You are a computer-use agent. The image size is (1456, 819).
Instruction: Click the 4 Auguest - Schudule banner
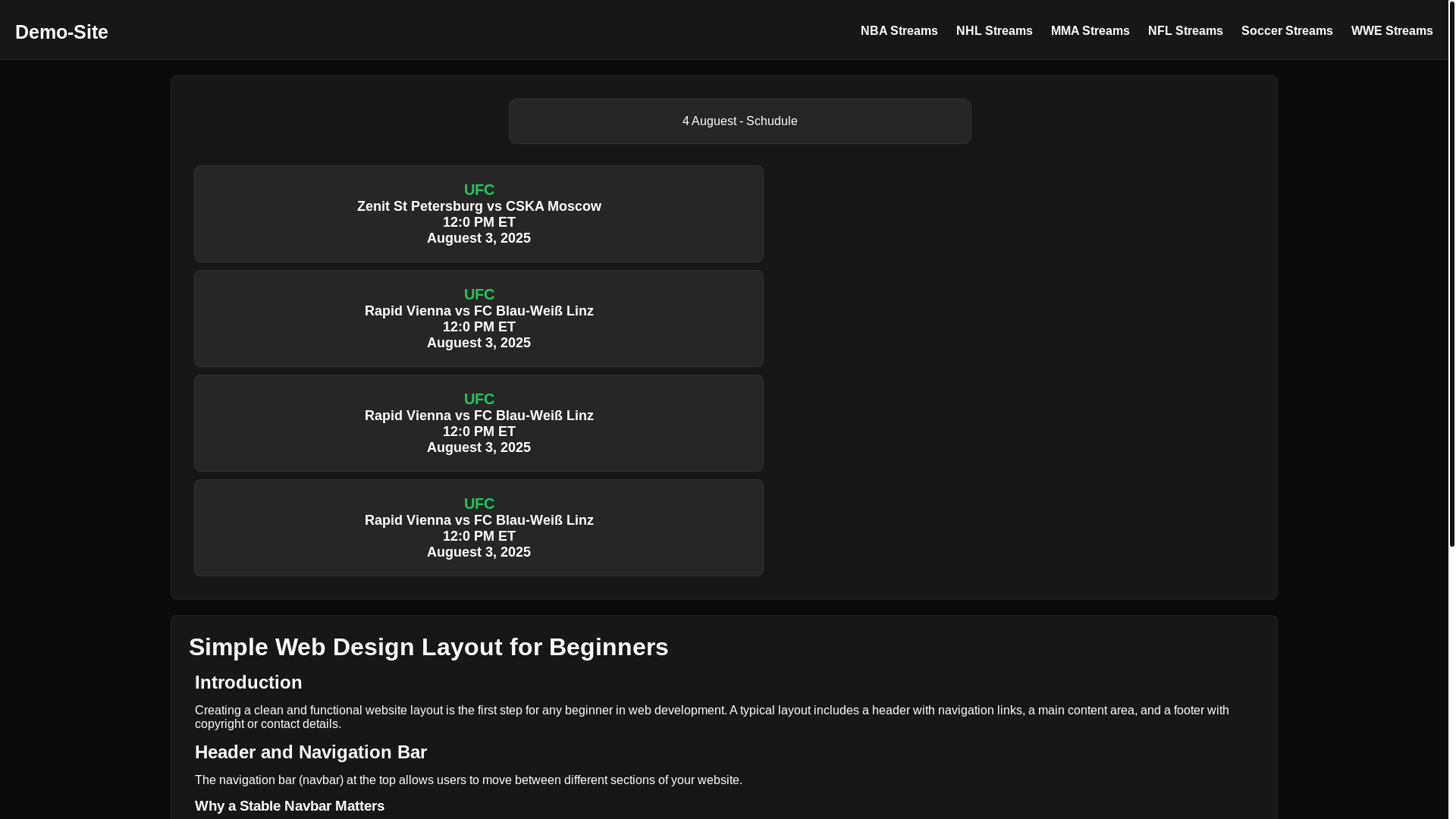739,121
